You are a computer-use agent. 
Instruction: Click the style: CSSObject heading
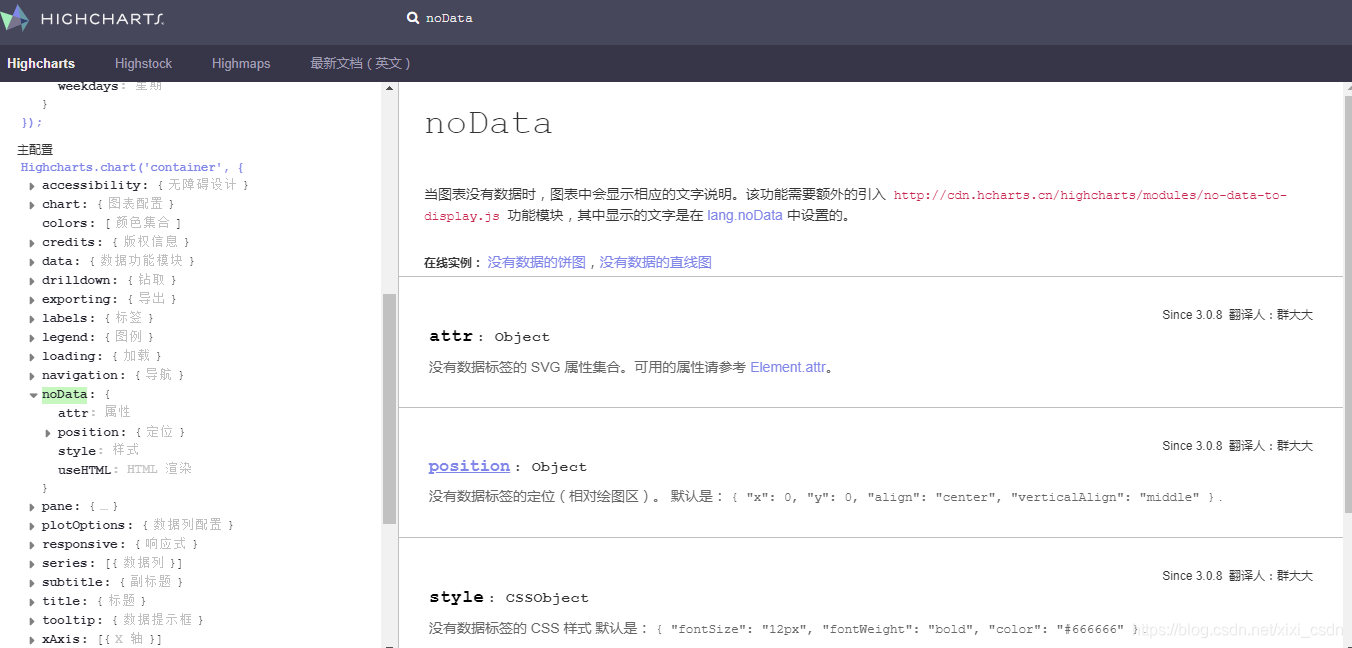point(509,597)
